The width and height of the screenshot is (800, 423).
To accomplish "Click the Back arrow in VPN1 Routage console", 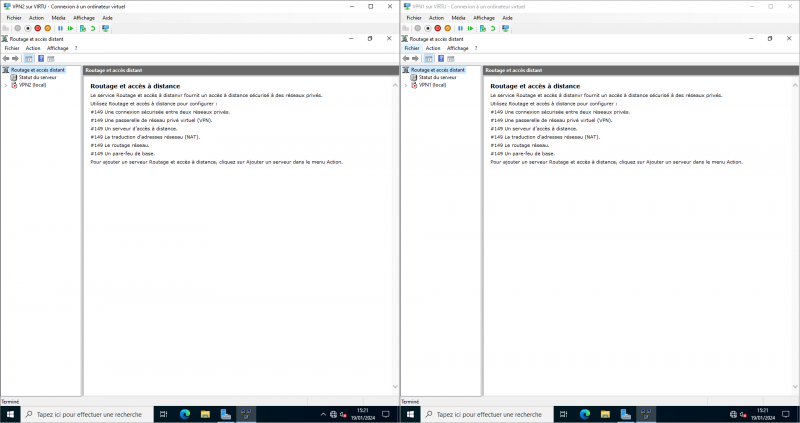I will click(406, 59).
